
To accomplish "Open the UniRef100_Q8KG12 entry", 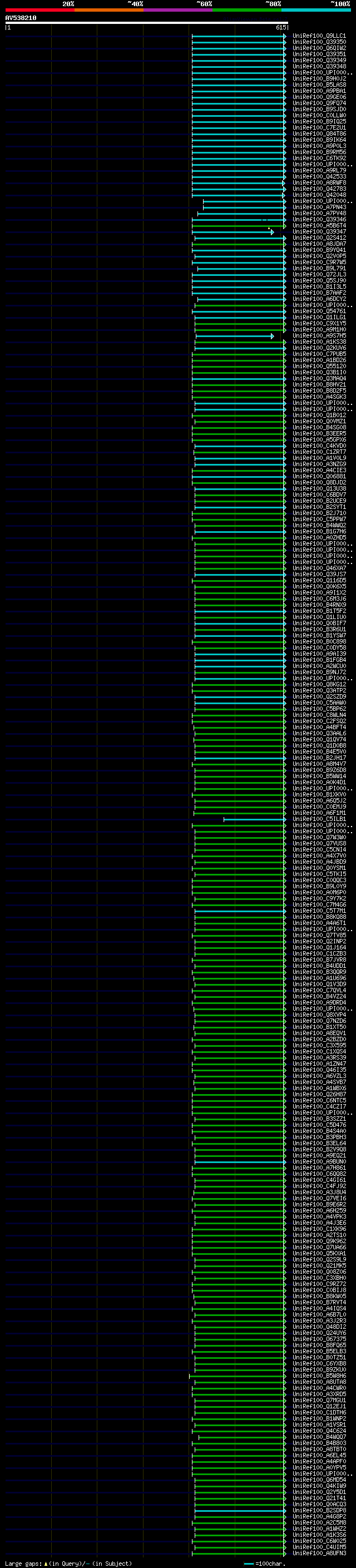I will click(319, 684).
